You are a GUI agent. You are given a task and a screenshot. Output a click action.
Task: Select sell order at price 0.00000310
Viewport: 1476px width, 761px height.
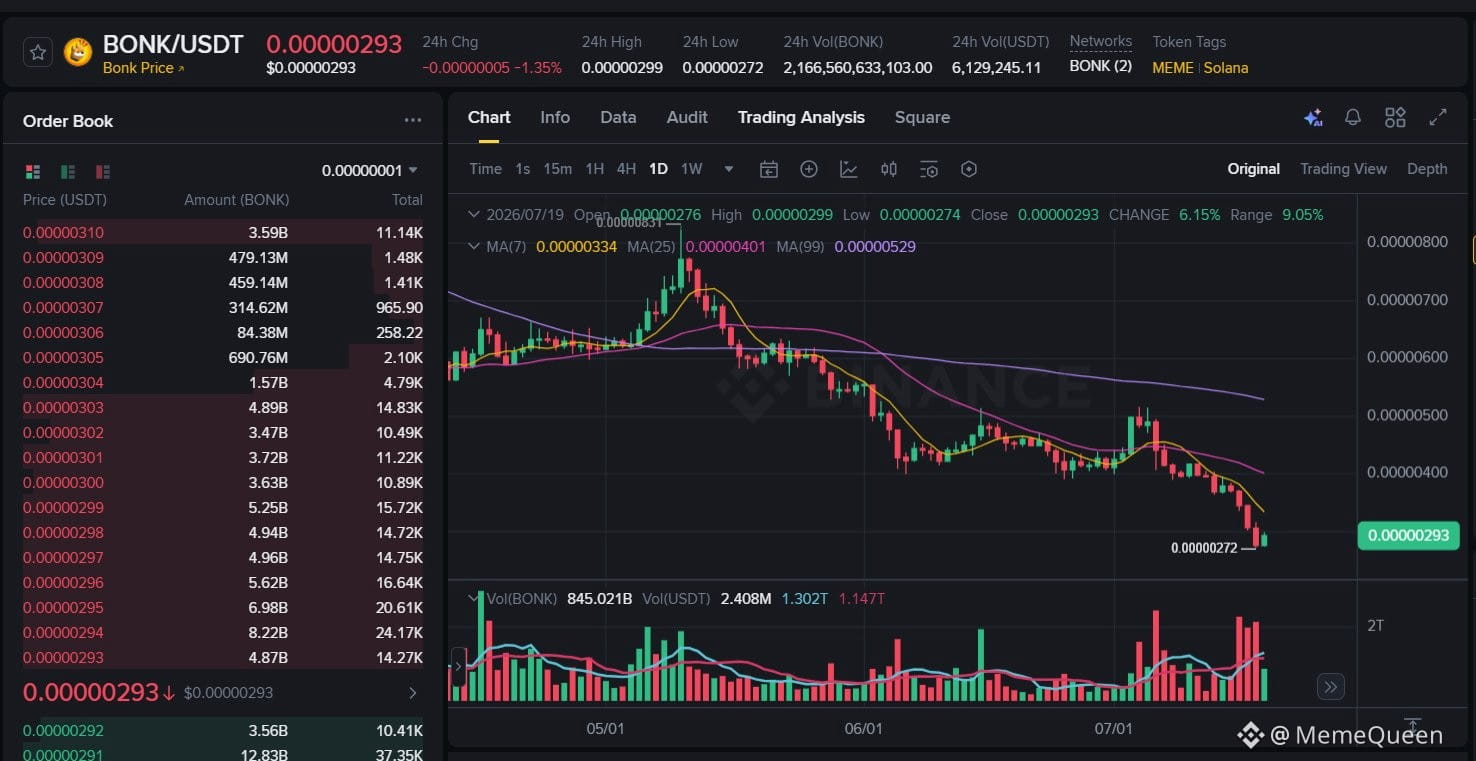coord(223,233)
